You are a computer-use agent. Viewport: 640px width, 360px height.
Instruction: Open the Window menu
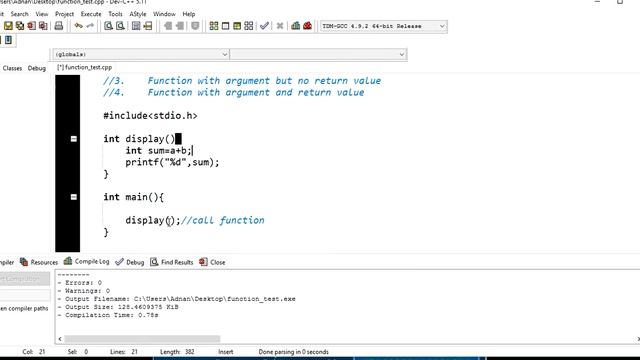click(x=164, y=14)
